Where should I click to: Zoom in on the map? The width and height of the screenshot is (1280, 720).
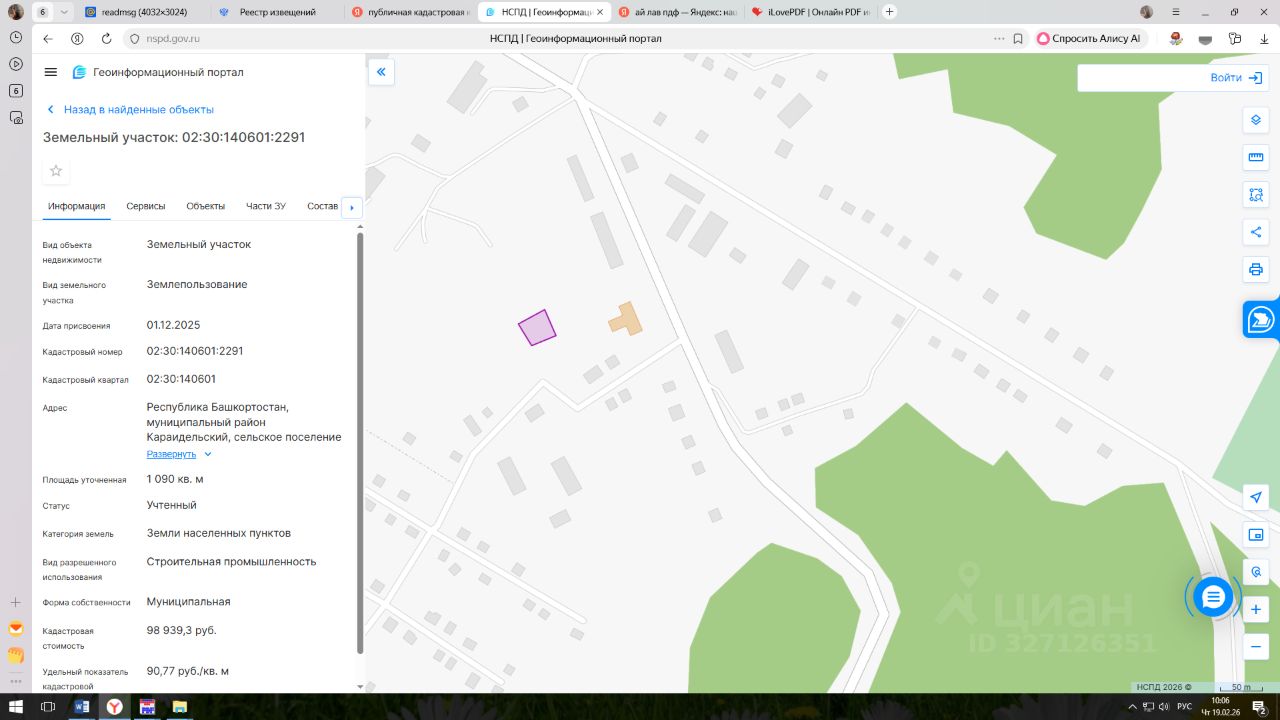(x=1256, y=609)
